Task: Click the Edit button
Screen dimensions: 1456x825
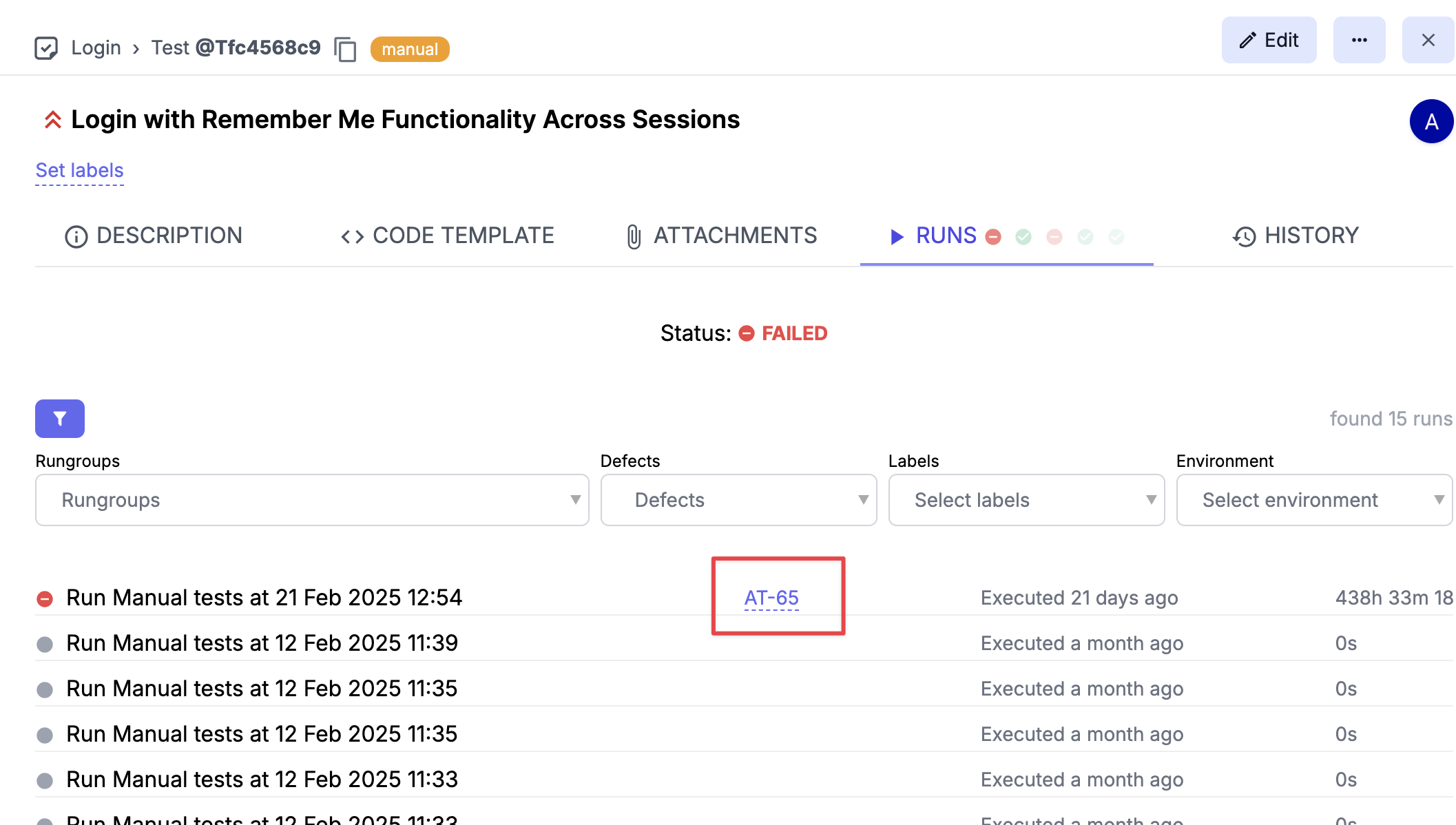Action: 1269,40
